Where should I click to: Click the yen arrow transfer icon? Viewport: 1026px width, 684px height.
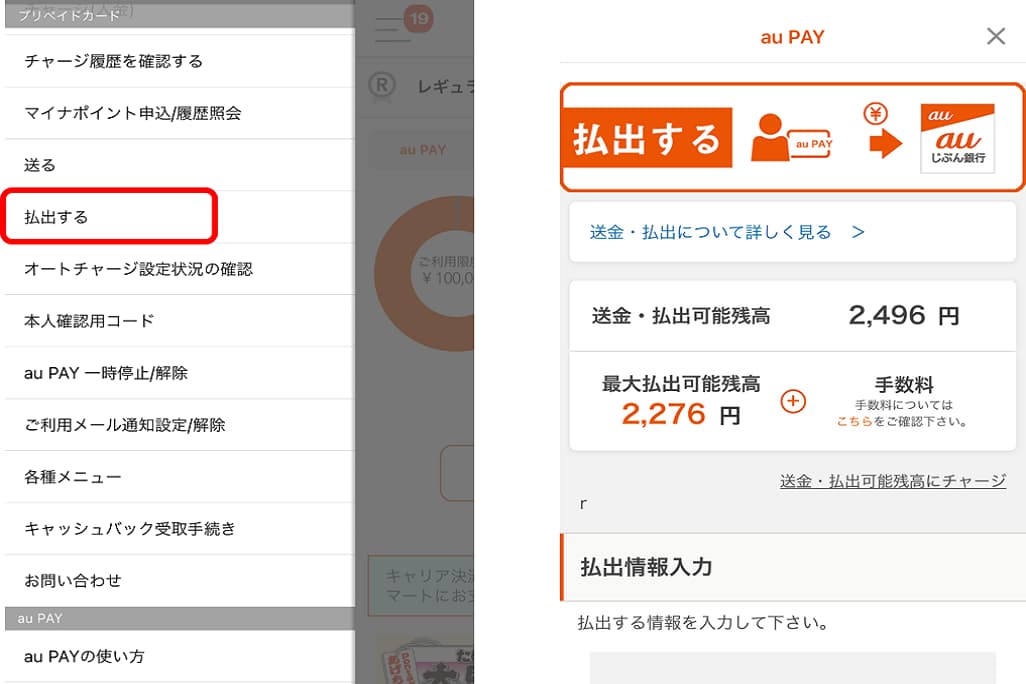[882, 131]
